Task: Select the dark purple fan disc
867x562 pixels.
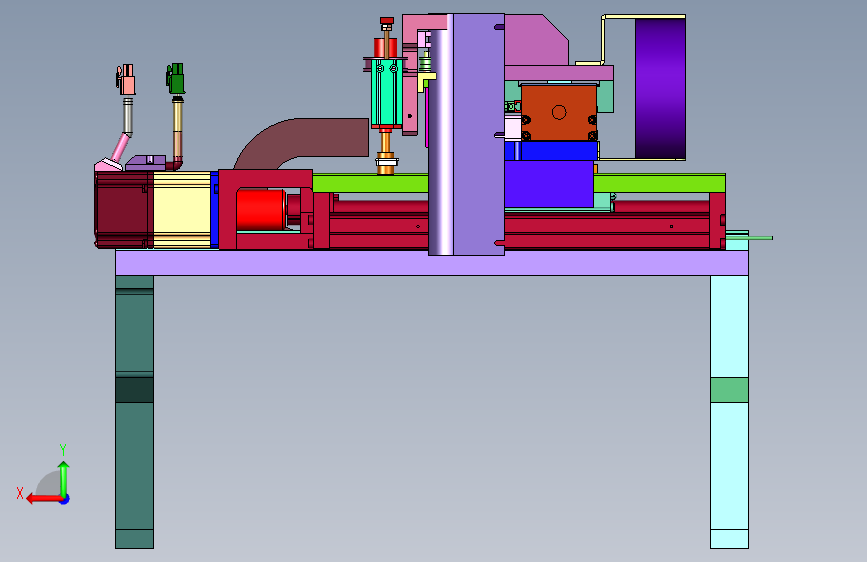Action: (660, 89)
